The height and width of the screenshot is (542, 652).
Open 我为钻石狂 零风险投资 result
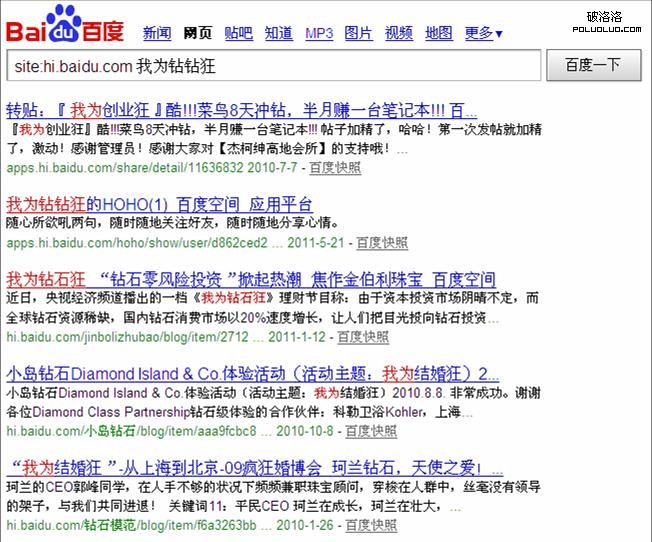click(x=251, y=279)
